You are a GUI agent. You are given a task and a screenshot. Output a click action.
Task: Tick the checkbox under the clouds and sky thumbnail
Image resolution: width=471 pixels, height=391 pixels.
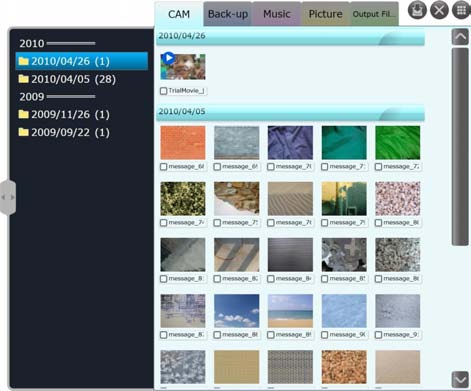(217, 335)
